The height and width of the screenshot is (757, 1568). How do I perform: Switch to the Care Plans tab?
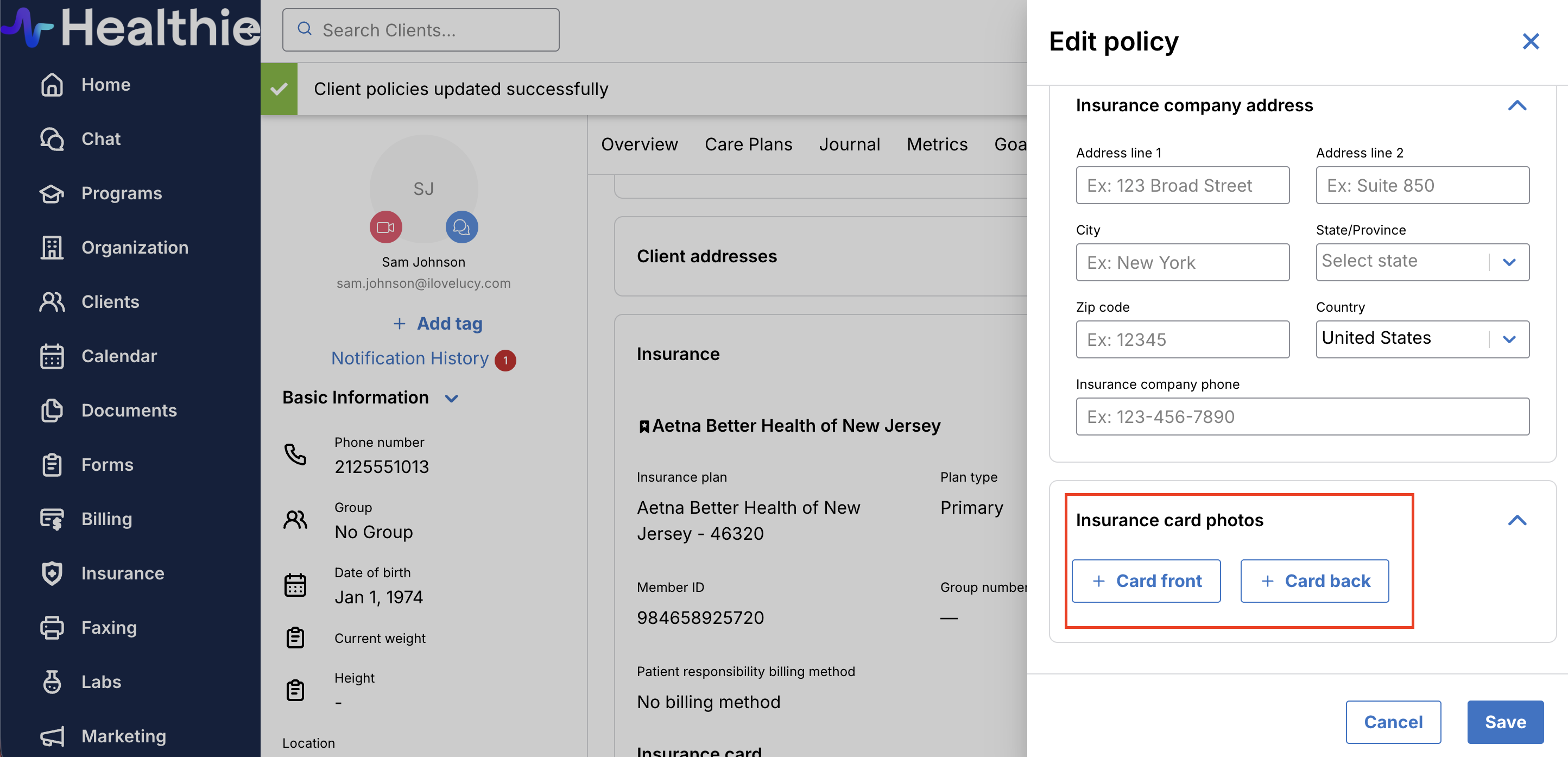[748, 144]
